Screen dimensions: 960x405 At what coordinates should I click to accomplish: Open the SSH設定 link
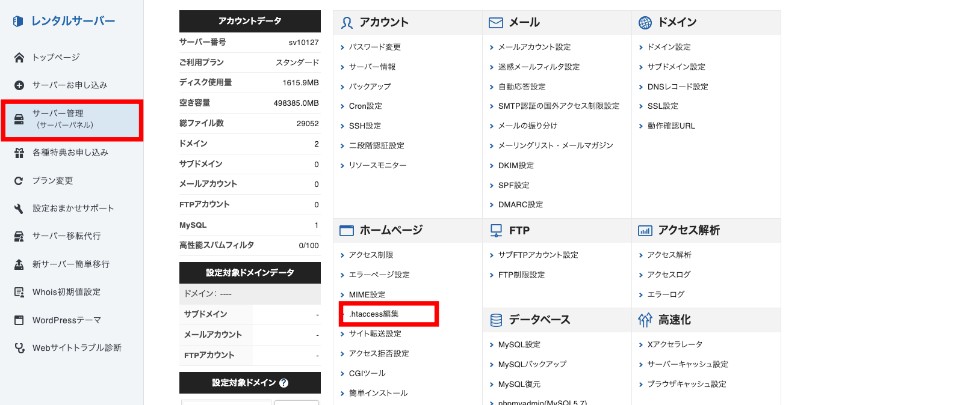(365, 125)
